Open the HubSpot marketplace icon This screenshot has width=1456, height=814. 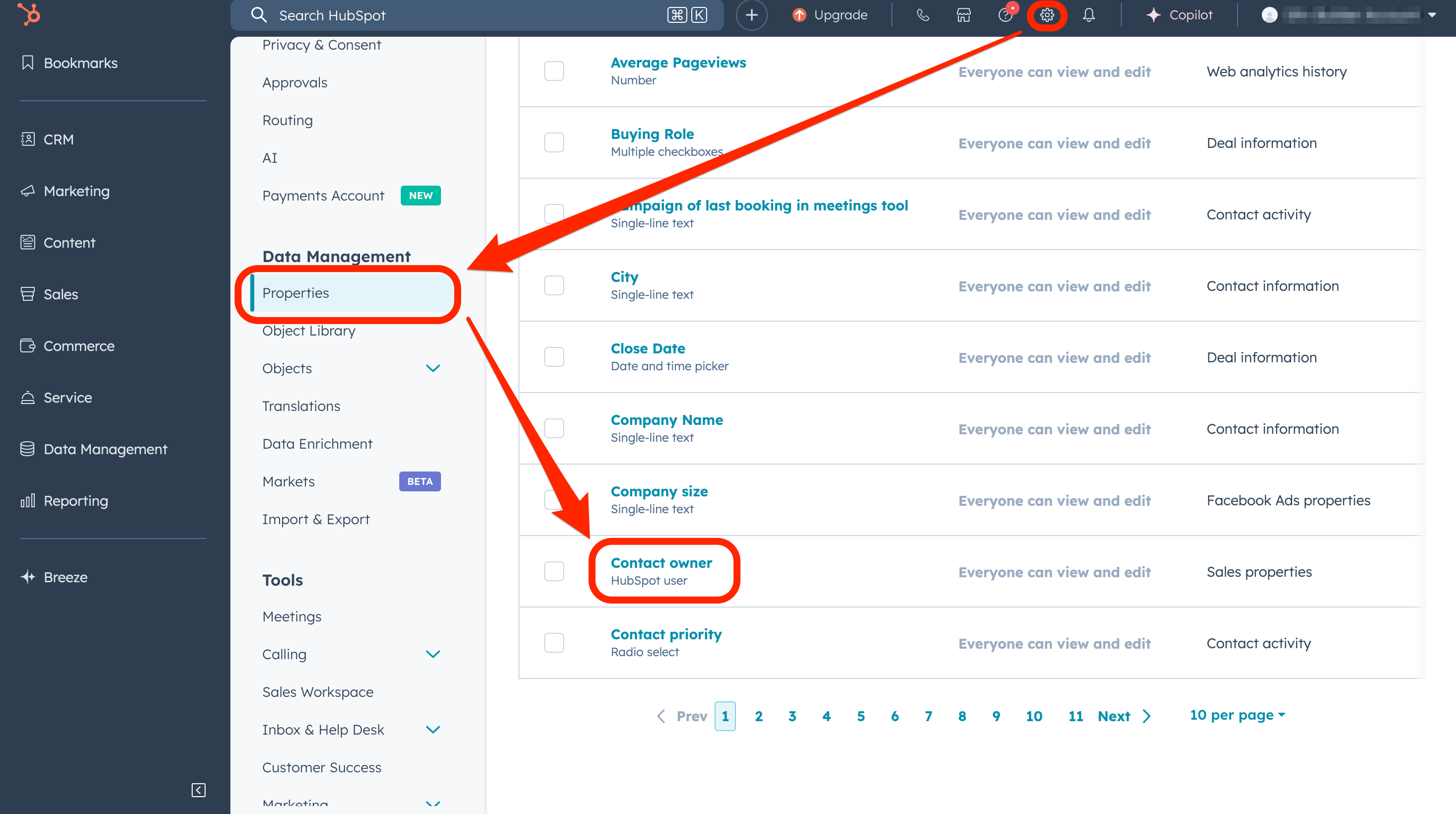[964, 15]
